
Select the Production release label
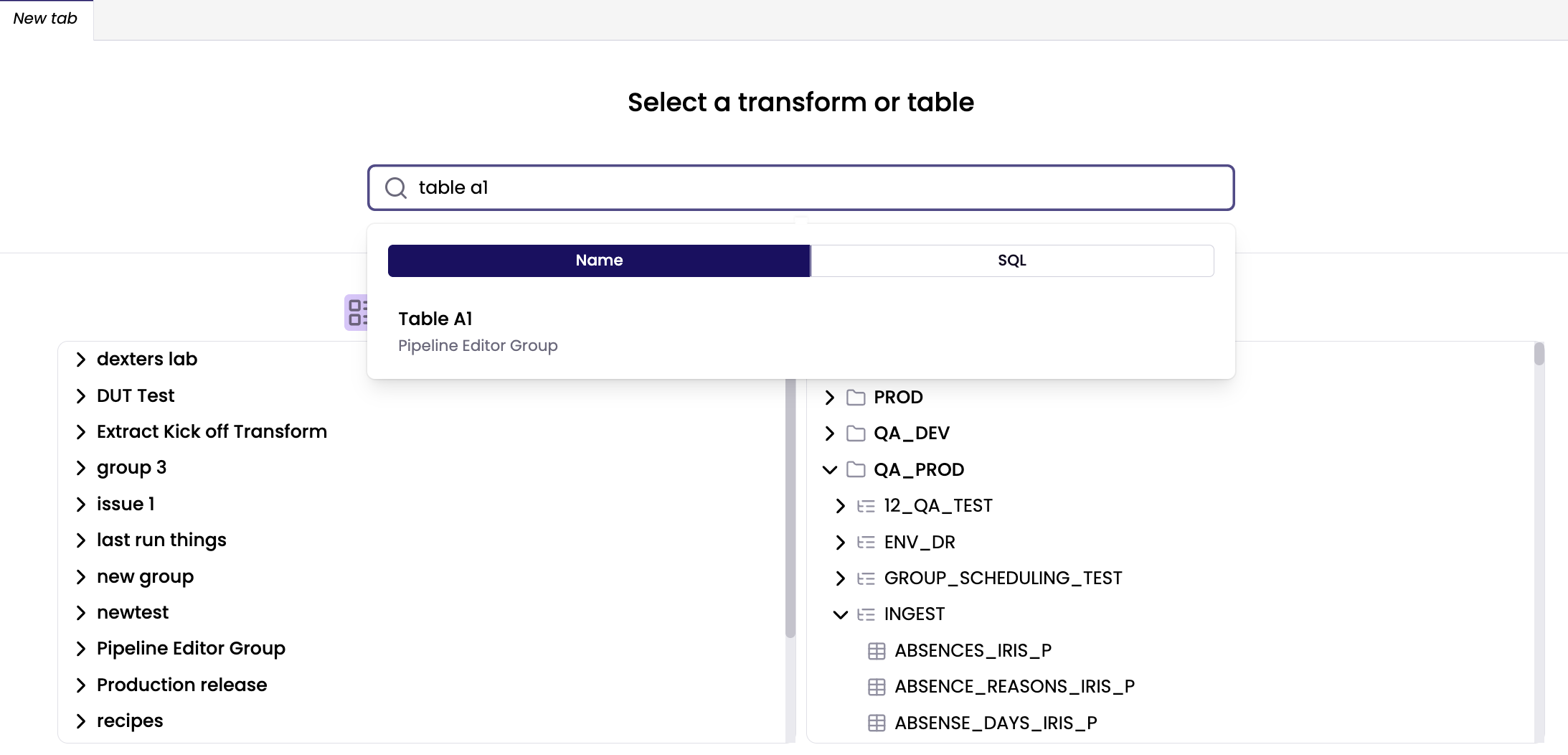click(181, 685)
